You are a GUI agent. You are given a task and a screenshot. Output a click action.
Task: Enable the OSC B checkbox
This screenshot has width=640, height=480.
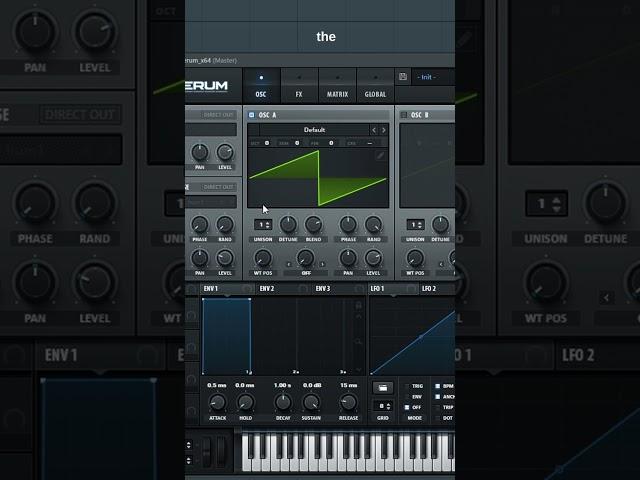(x=404, y=115)
